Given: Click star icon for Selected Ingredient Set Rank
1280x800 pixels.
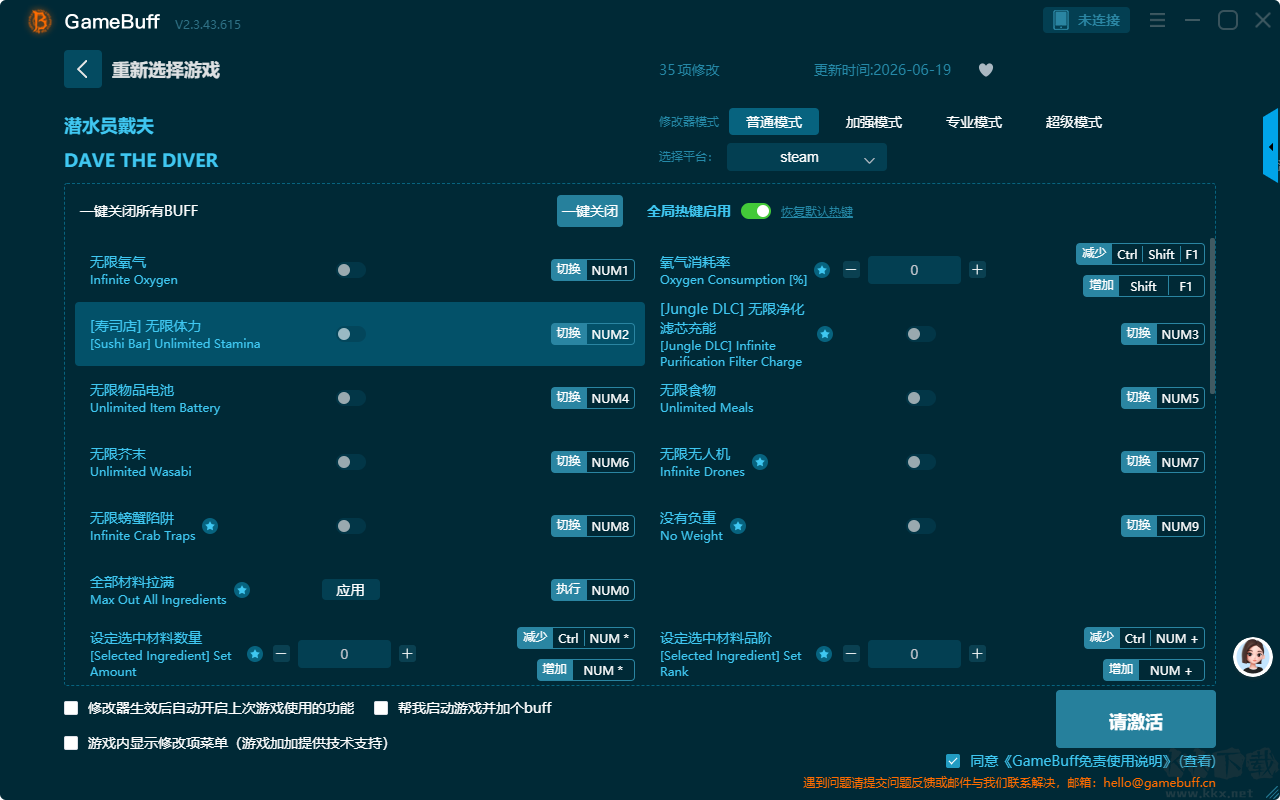Looking at the screenshot, I should [824, 654].
